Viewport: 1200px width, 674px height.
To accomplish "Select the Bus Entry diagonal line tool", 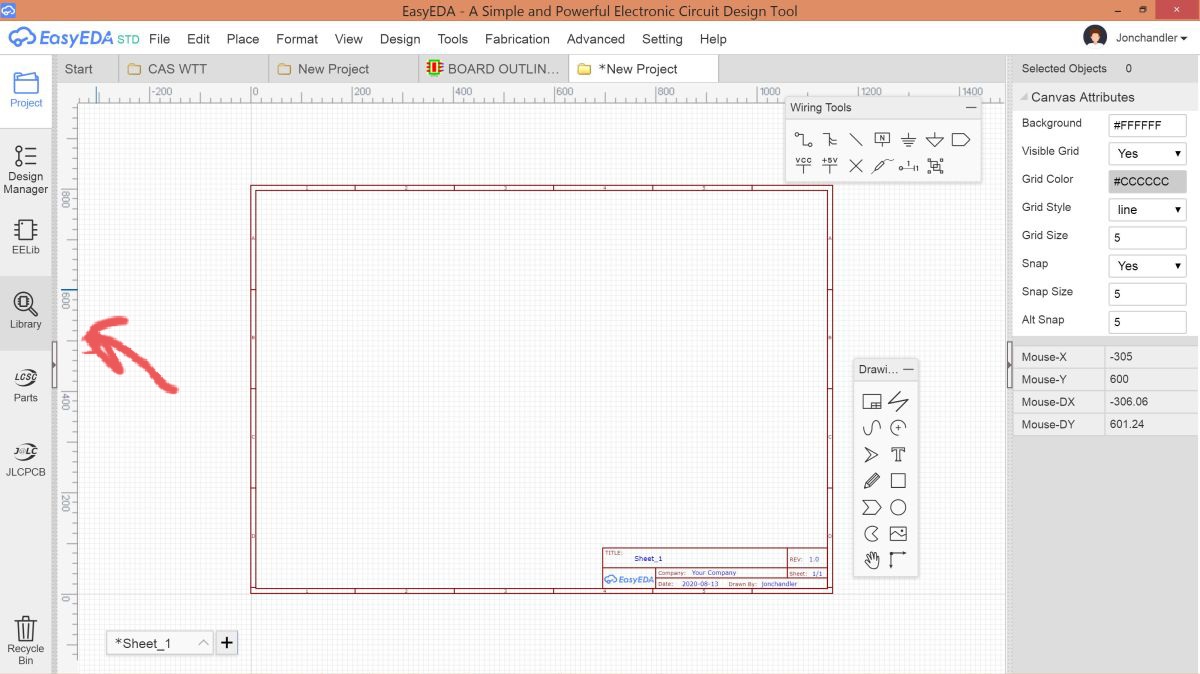I will (x=856, y=140).
